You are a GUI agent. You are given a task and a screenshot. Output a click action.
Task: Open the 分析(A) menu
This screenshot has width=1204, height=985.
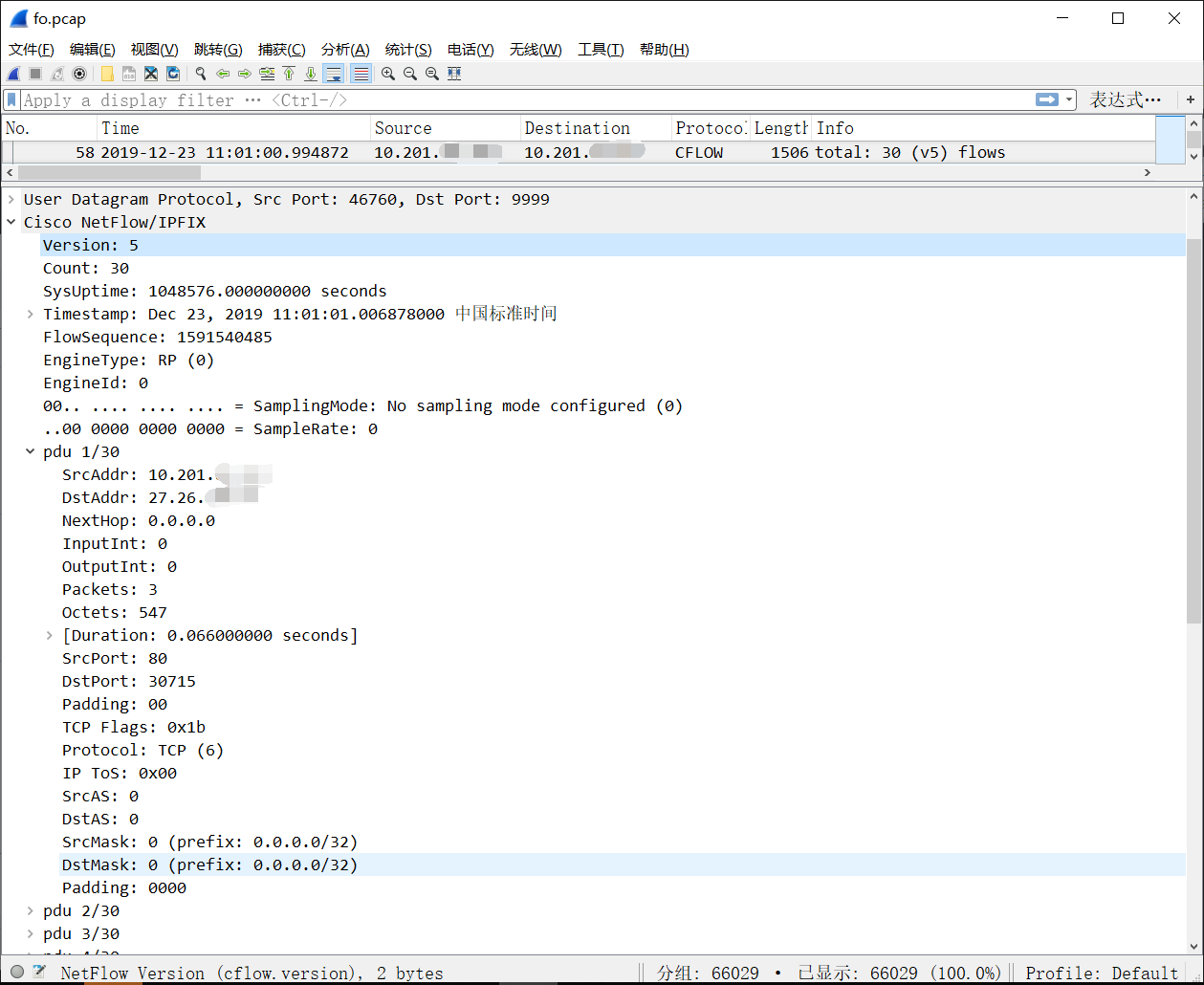[345, 49]
